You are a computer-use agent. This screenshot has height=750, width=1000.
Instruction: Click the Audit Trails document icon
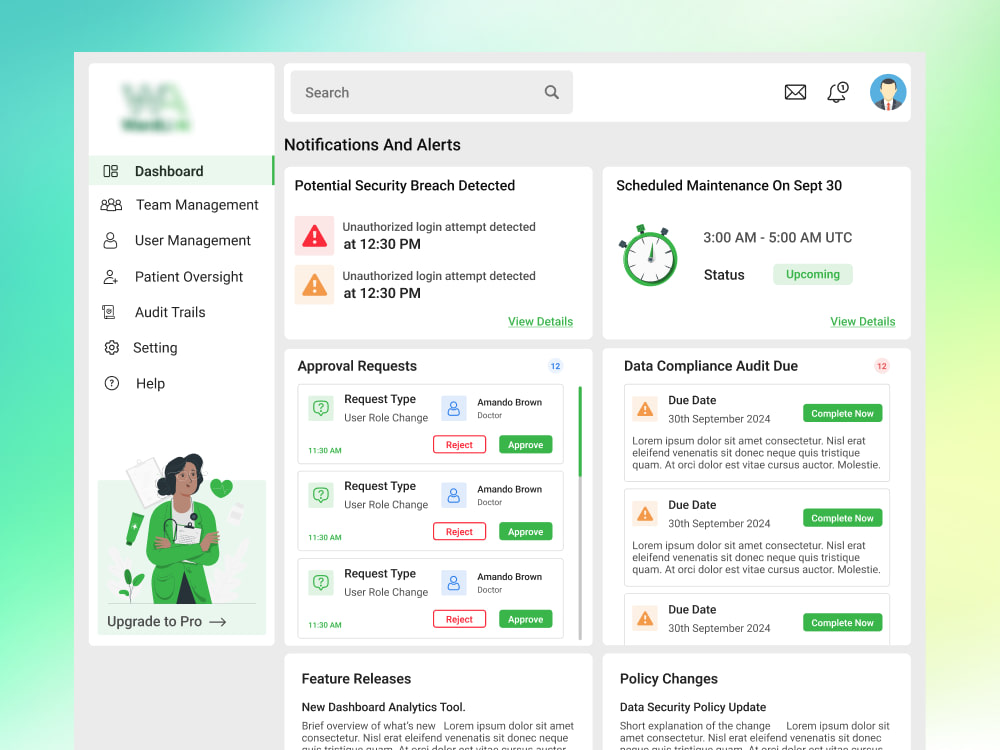pos(109,312)
